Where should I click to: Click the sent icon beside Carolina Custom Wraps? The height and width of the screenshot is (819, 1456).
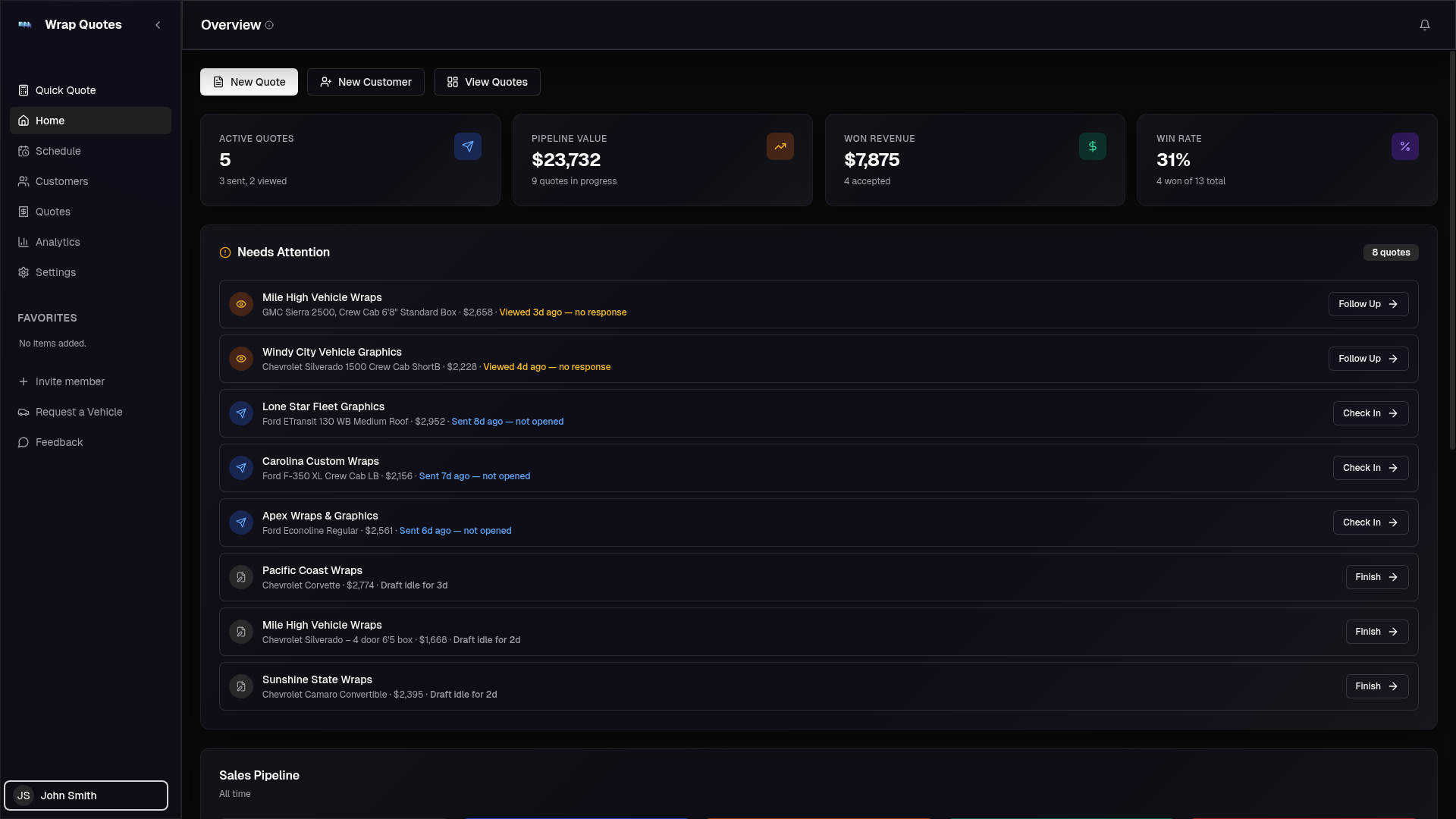coord(241,468)
